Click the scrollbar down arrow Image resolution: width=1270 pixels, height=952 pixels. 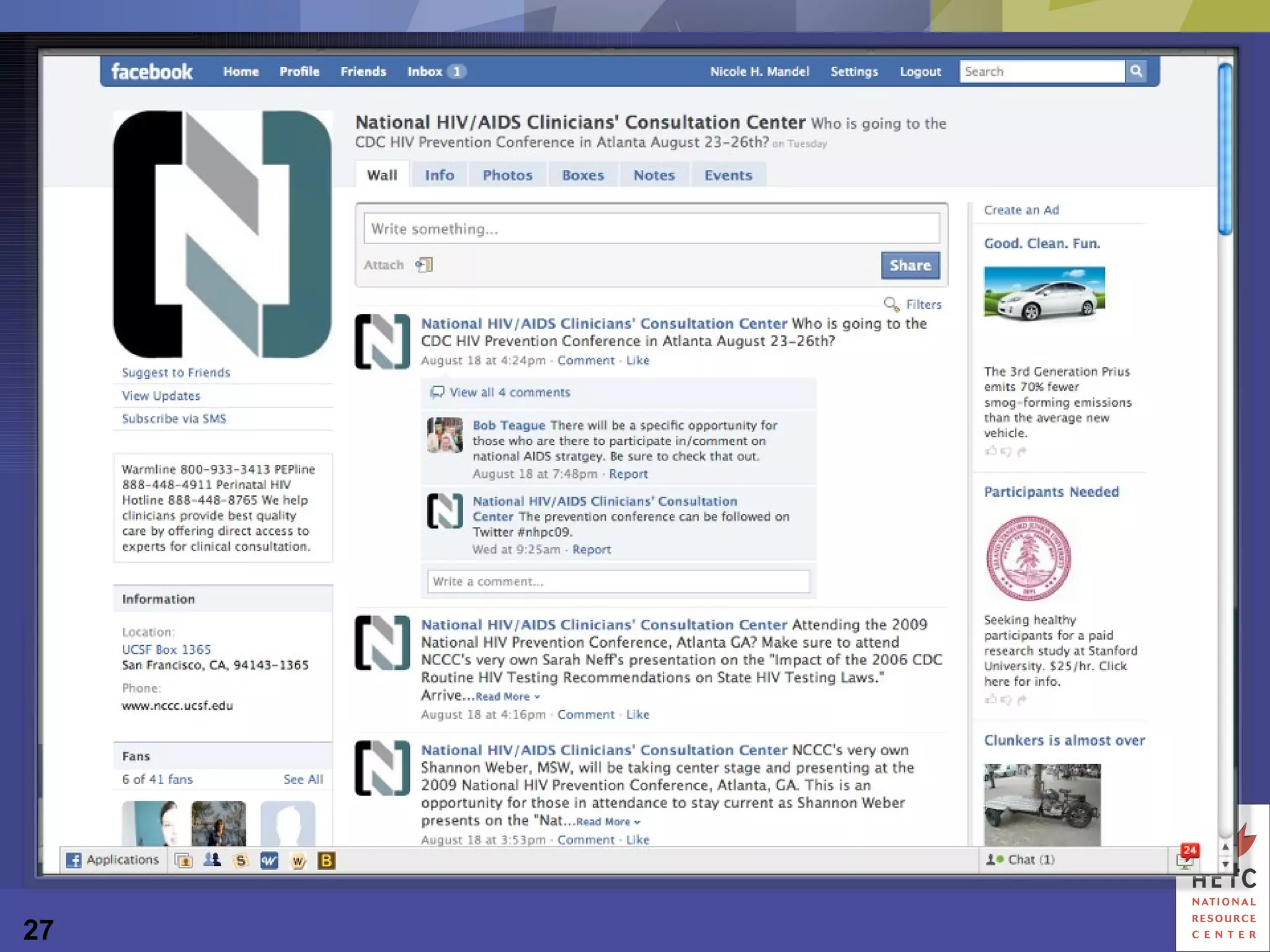[1225, 864]
